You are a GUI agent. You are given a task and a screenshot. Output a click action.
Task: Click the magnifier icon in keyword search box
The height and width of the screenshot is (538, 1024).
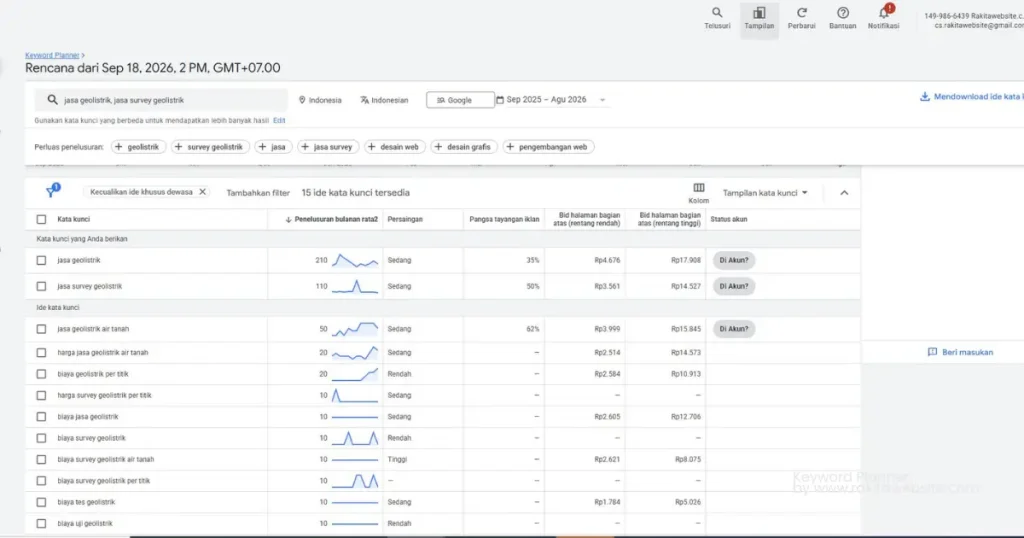pos(52,100)
